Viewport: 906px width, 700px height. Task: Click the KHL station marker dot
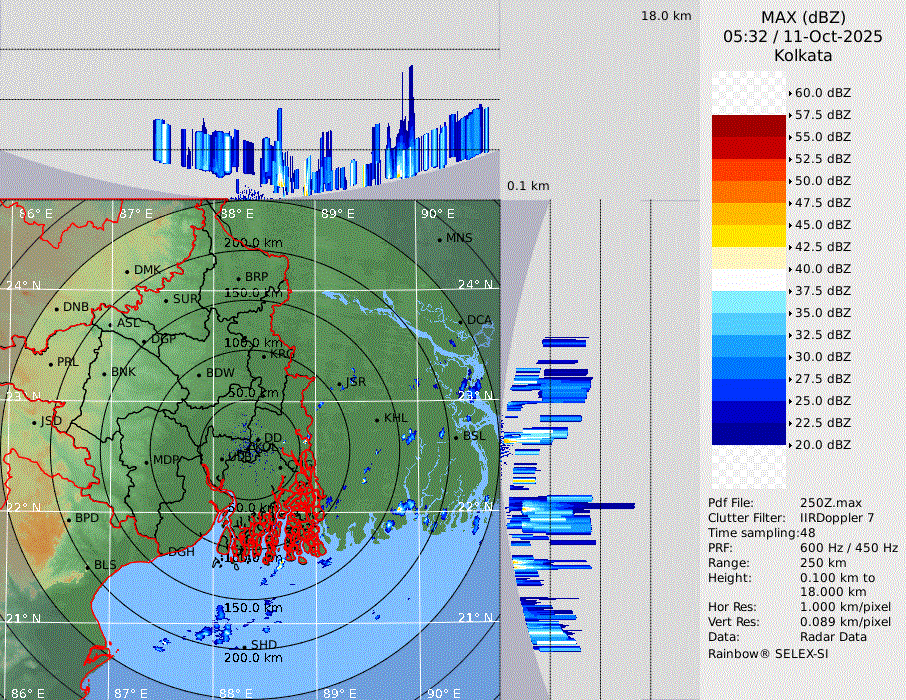coord(377,419)
